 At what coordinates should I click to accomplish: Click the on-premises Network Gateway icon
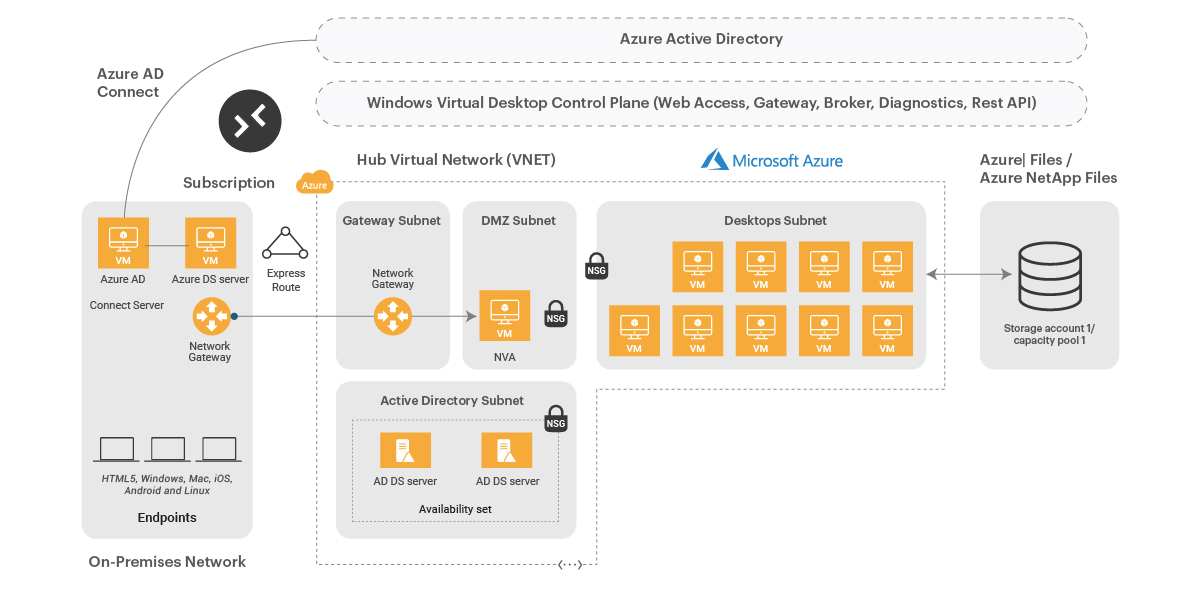(210, 317)
